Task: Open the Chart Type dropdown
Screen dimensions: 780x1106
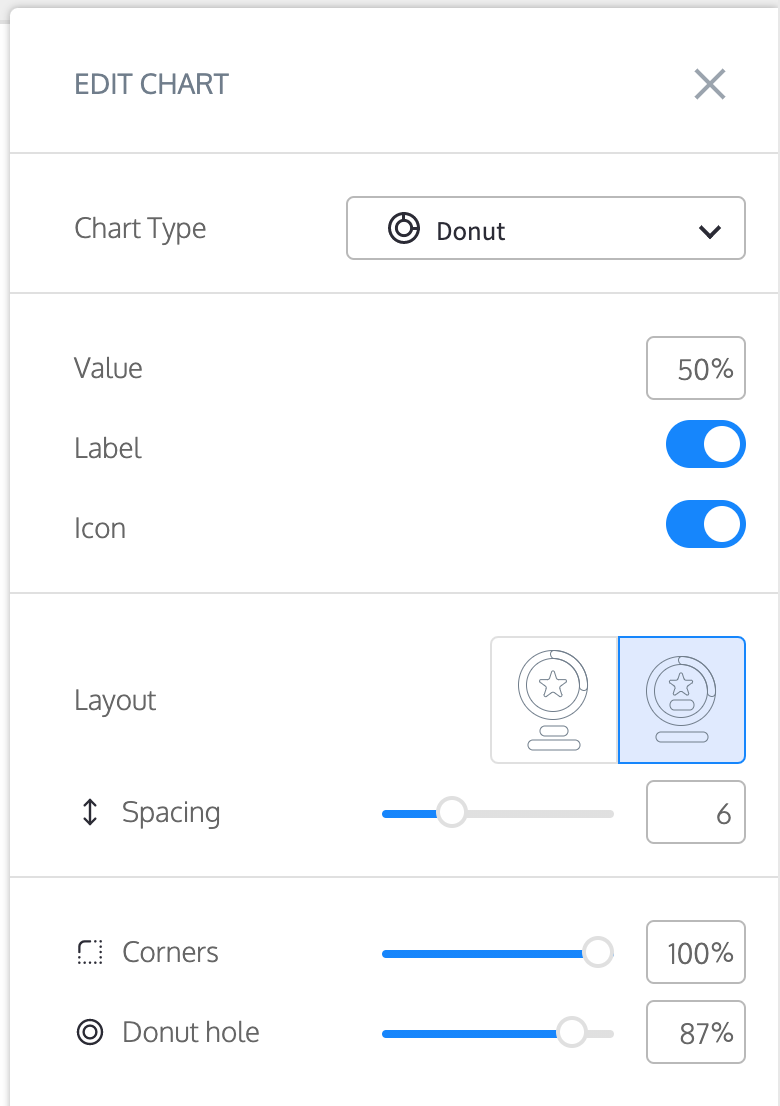Action: point(546,229)
